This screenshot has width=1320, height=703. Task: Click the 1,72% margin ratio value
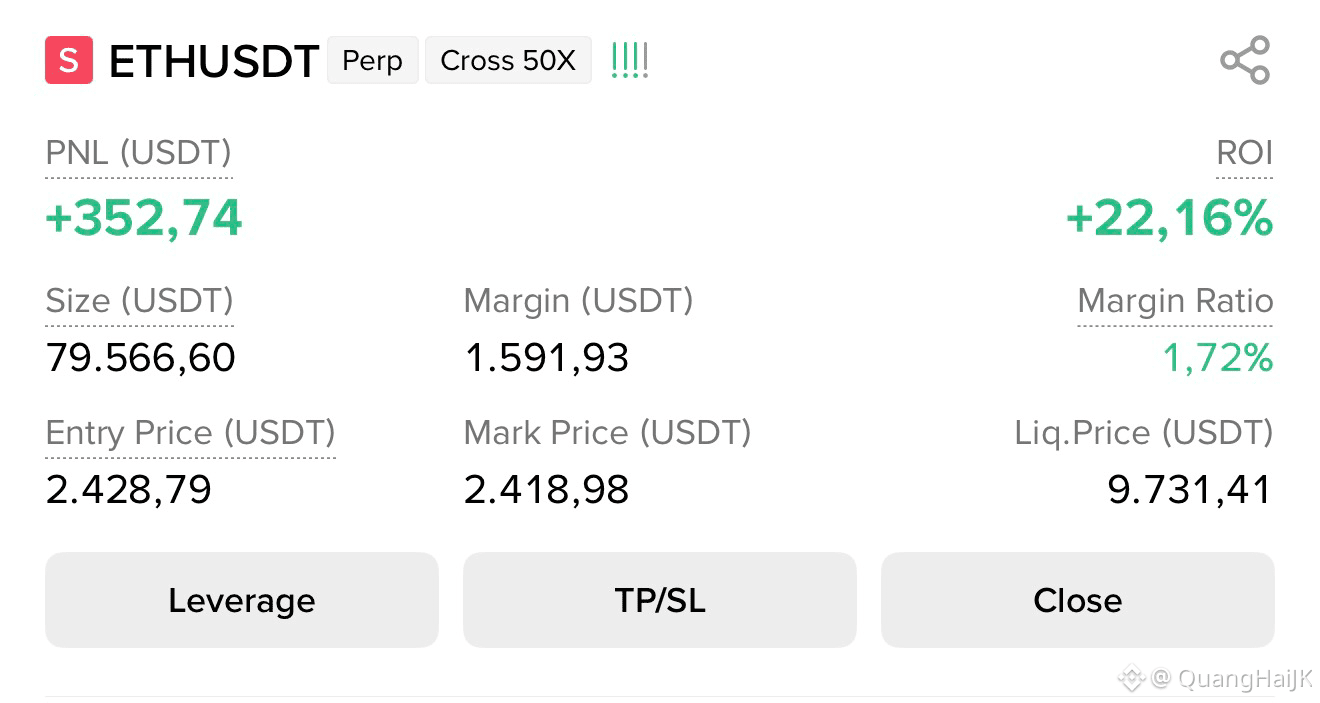tap(1217, 357)
